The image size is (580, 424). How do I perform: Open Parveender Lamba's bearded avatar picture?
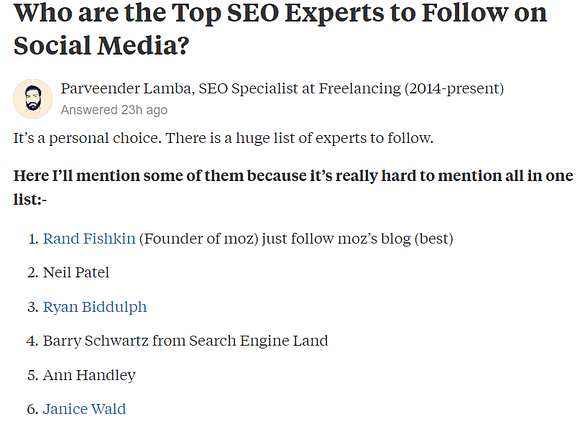click(x=33, y=99)
